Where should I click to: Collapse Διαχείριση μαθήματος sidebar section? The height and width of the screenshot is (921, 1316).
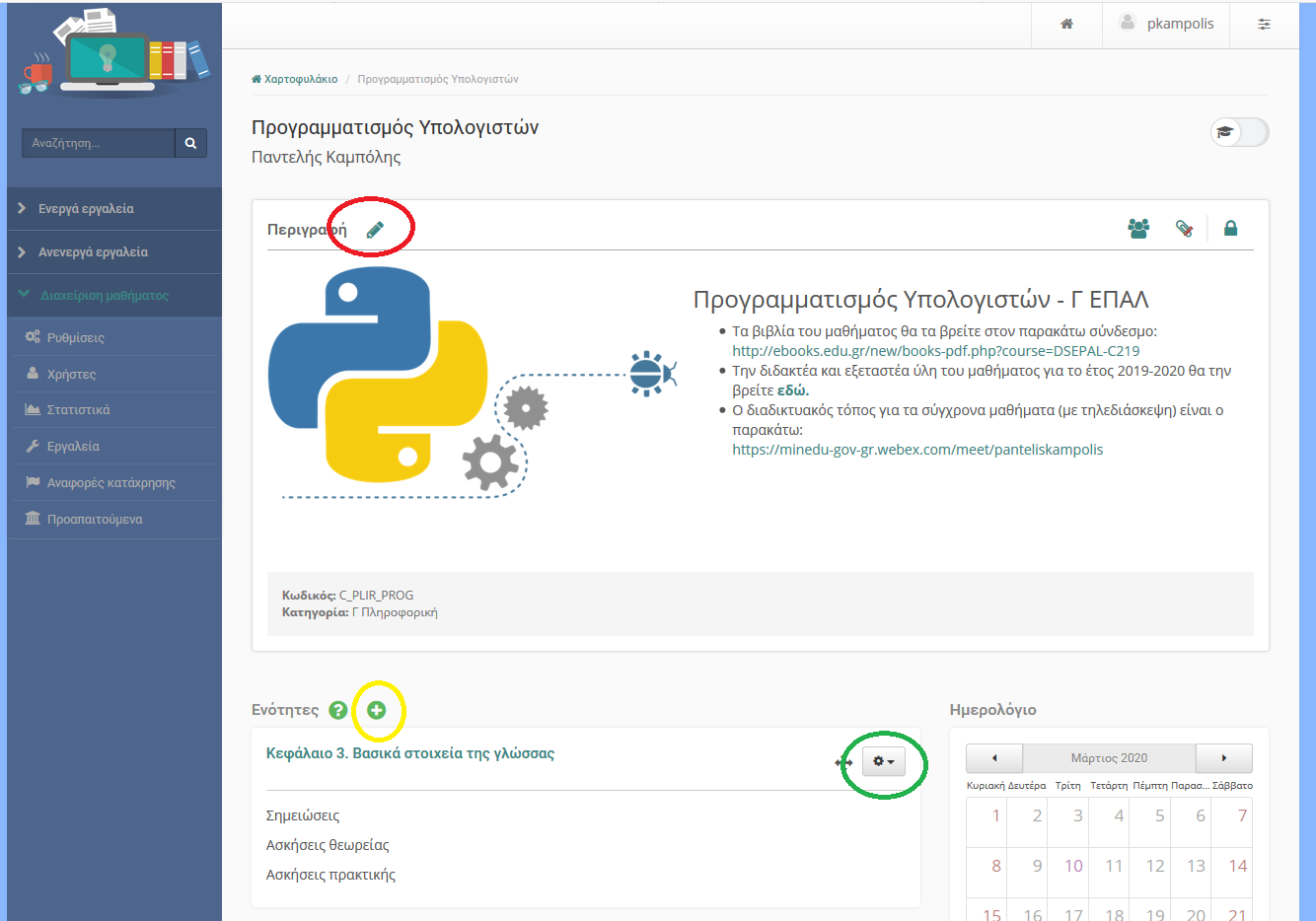tap(114, 296)
